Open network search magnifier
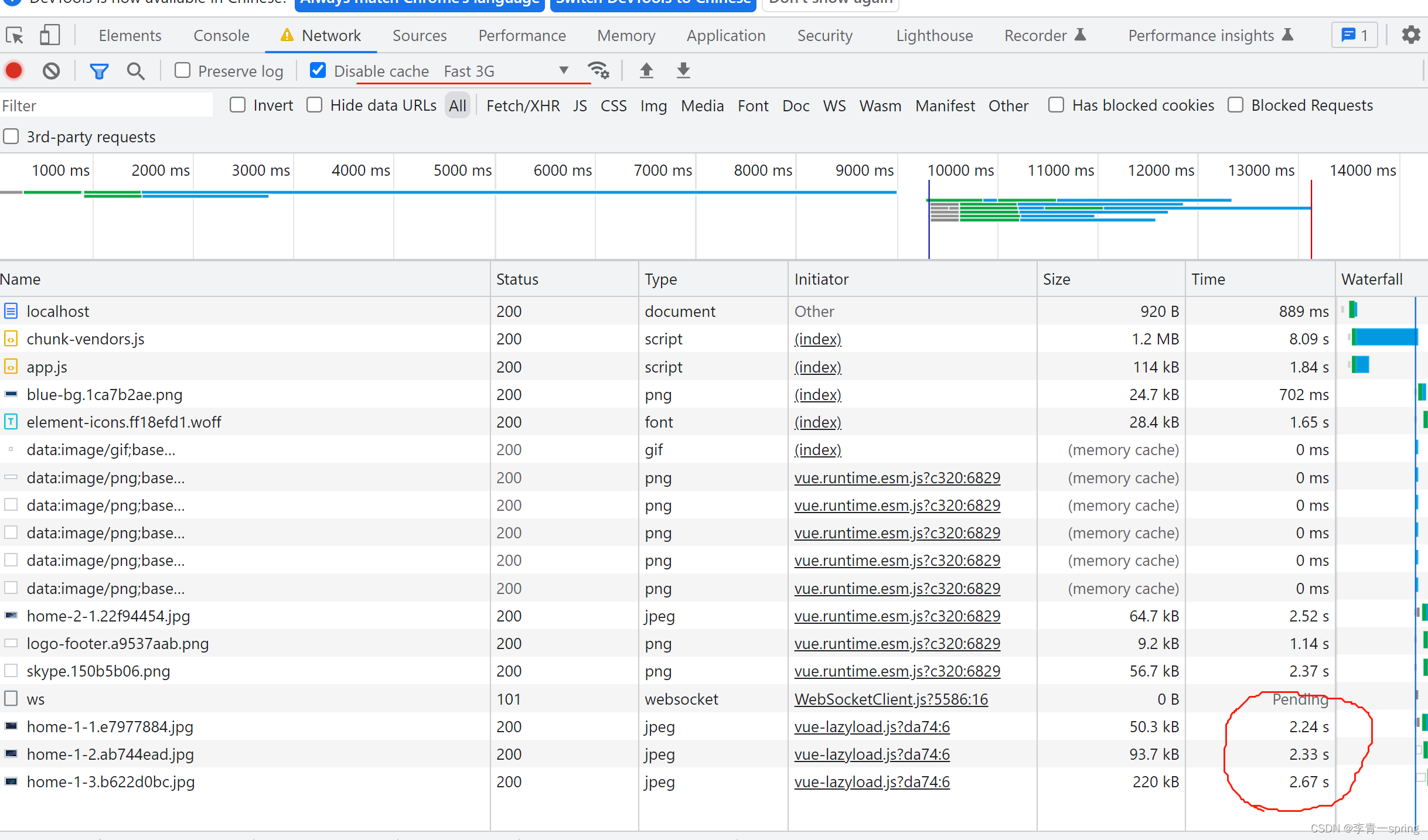This screenshot has width=1428, height=840. coord(135,71)
